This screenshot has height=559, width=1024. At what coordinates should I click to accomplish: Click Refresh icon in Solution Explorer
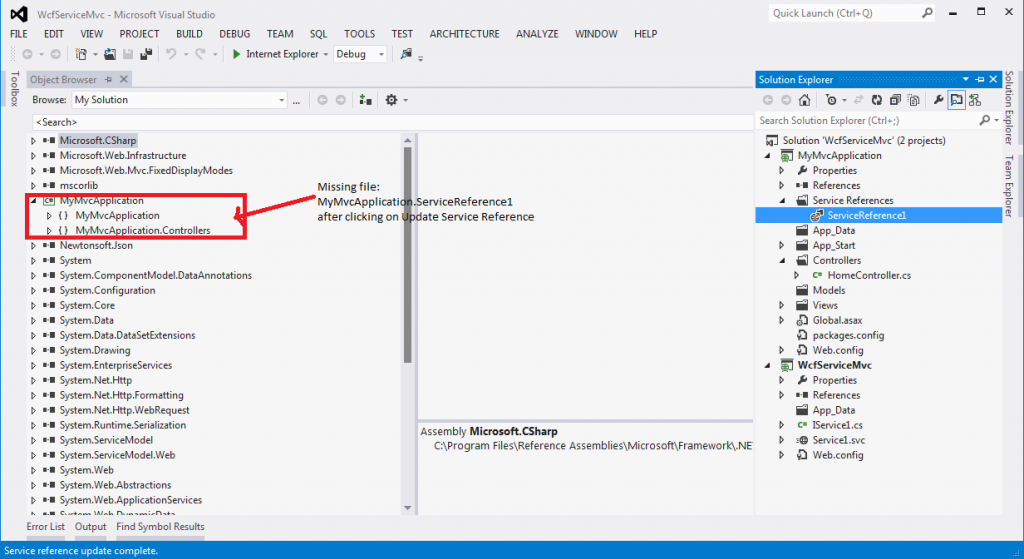point(877,100)
